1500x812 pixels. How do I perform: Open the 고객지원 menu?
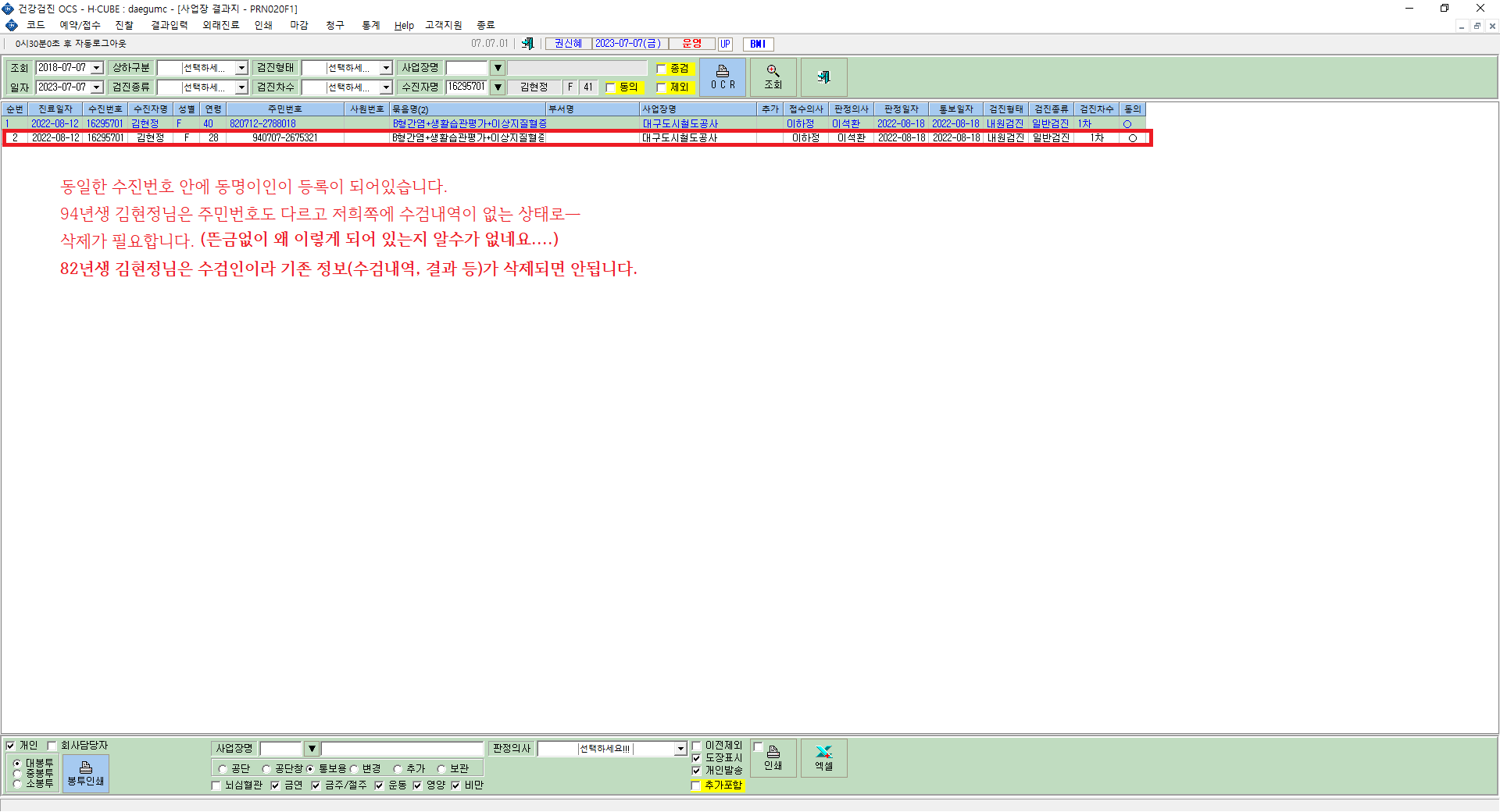444,25
